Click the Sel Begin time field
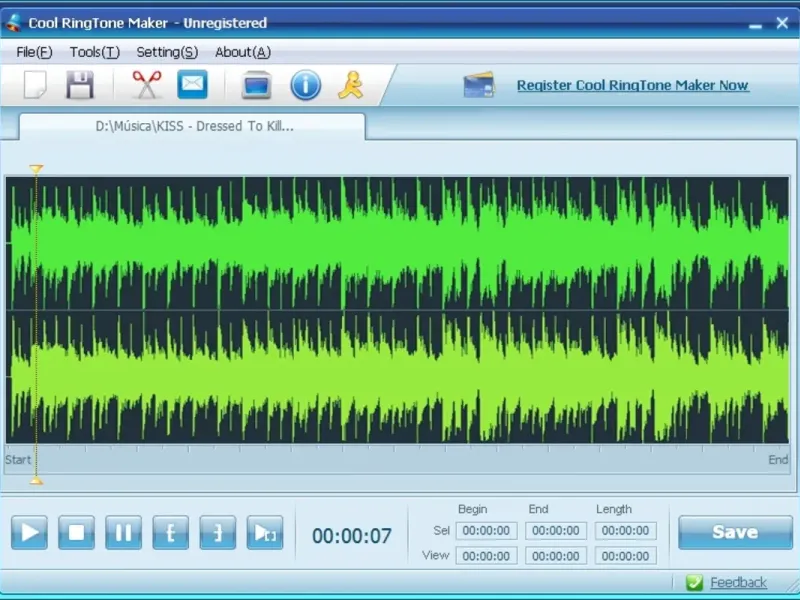The image size is (800, 600). coord(486,531)
